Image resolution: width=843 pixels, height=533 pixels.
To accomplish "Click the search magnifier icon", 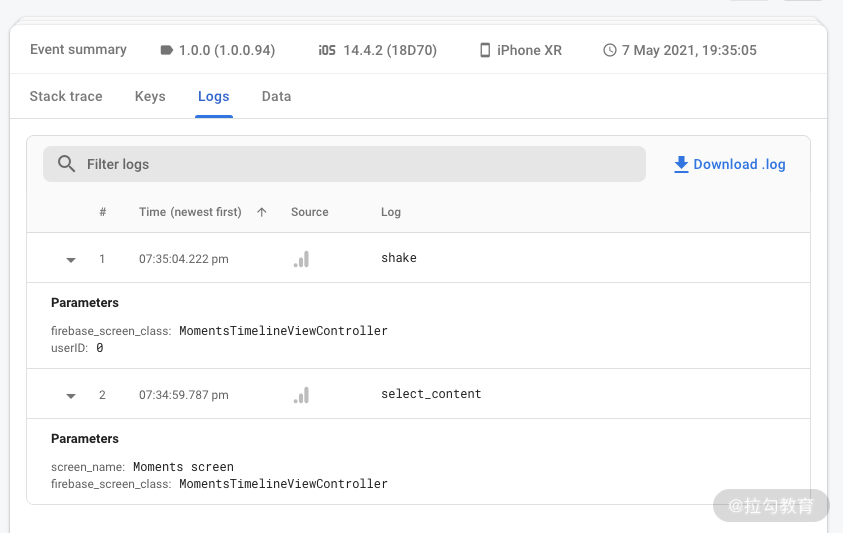I will [66, 164].
